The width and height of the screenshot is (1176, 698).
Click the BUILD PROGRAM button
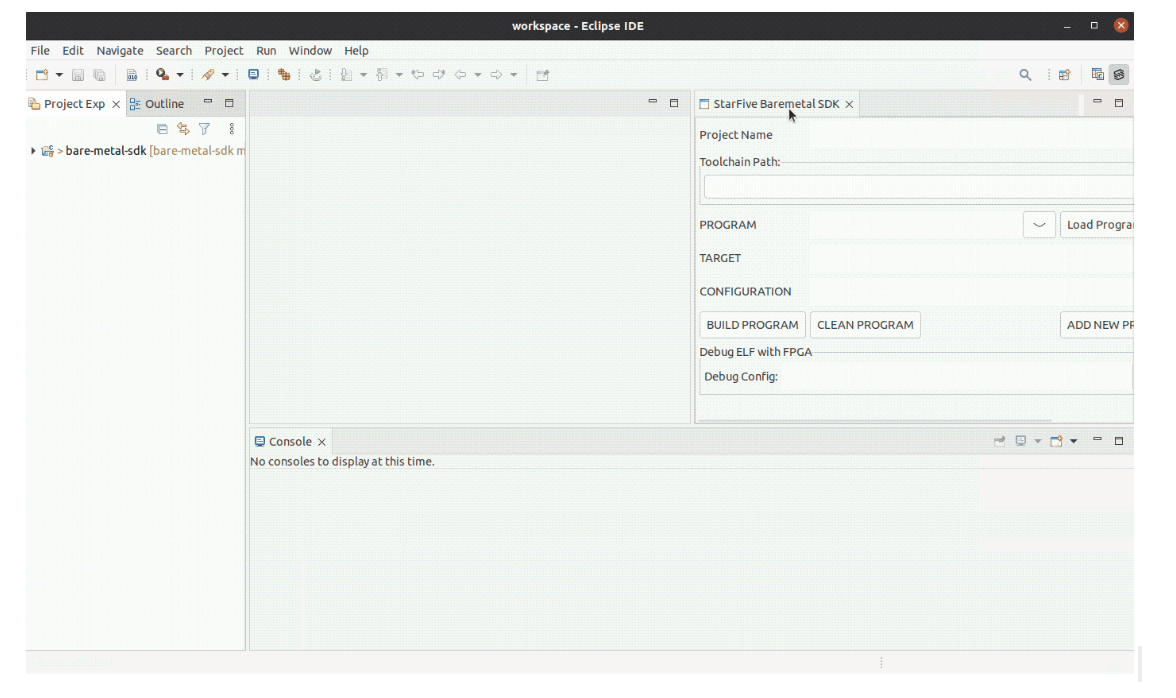click(x=752, y=325)
